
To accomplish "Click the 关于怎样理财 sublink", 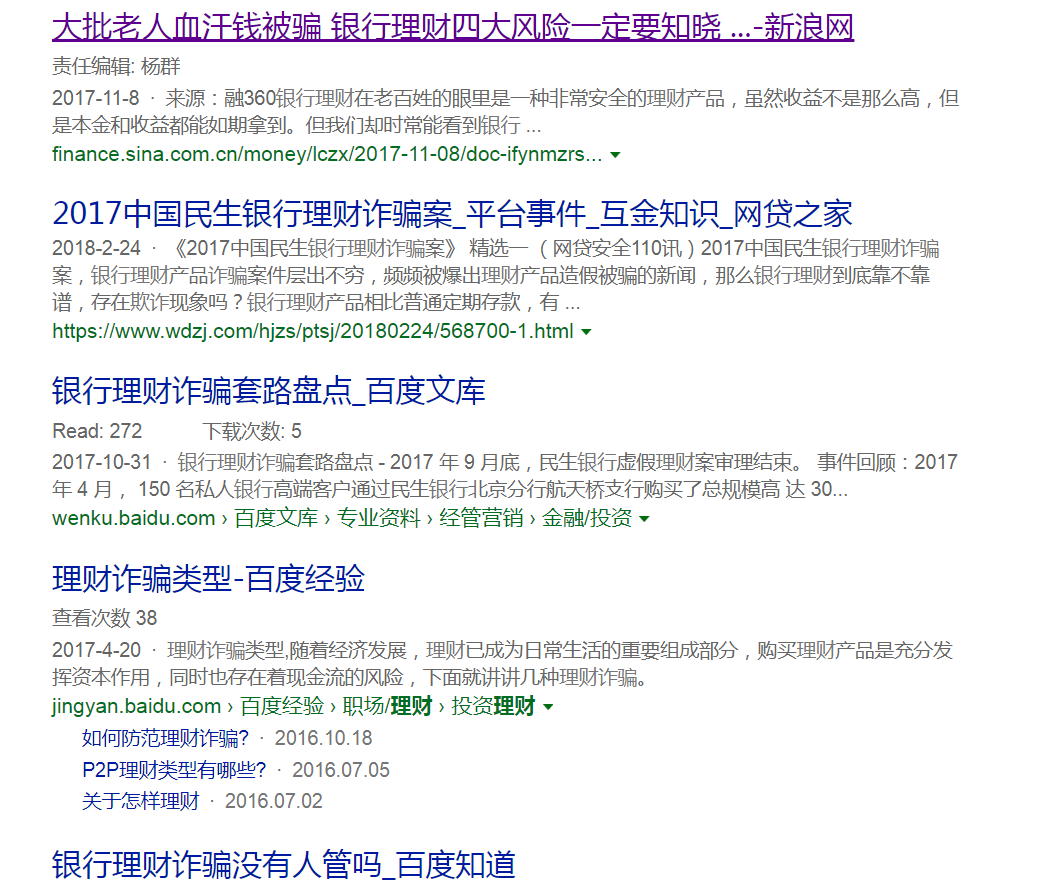I will click(x=140, y=801).
